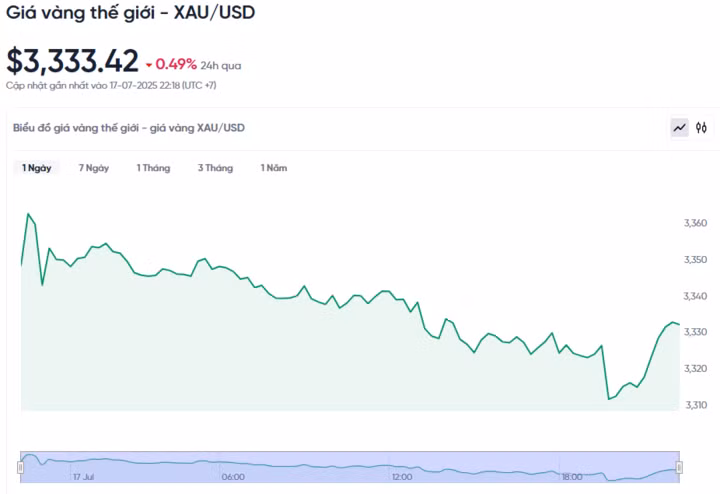Click the 3,360 y-axis price label

pyautogui.click(x=695, y=223)
